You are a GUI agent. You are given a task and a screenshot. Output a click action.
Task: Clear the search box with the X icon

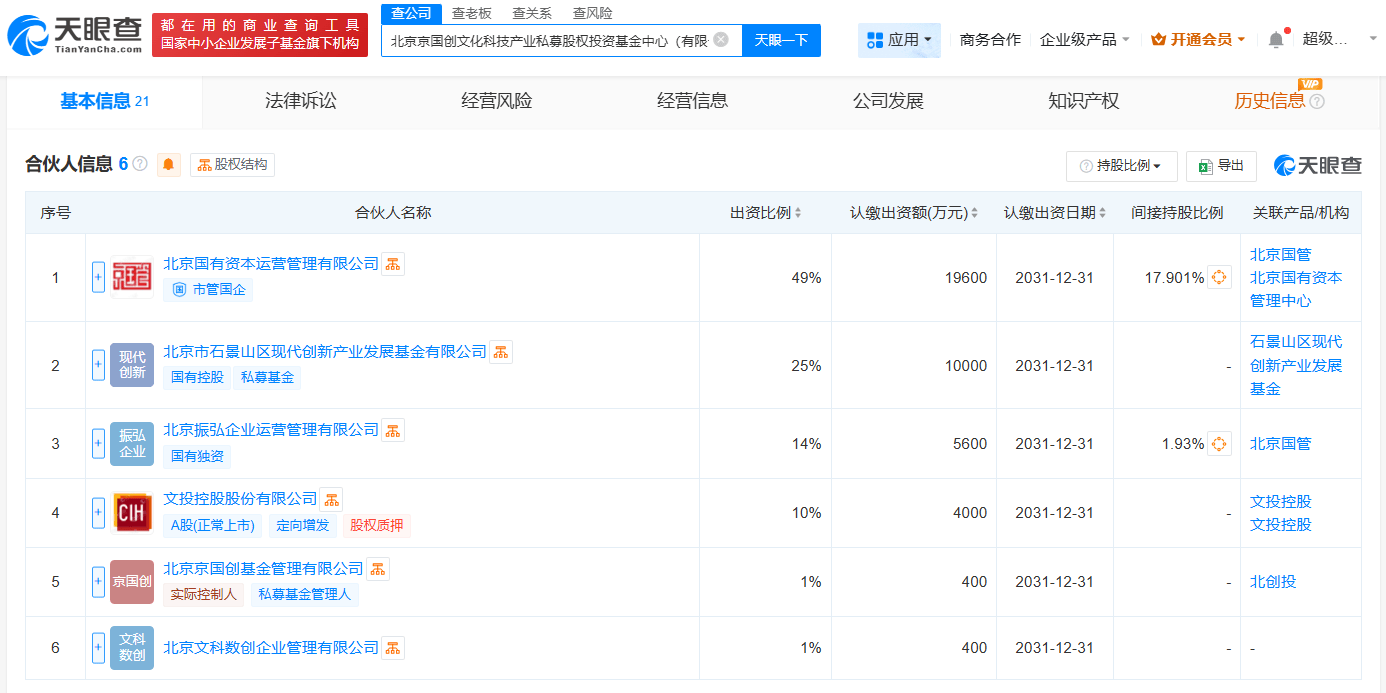721,40
